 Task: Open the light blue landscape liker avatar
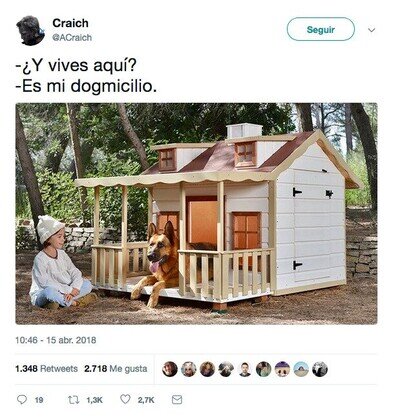click(301, 369)
